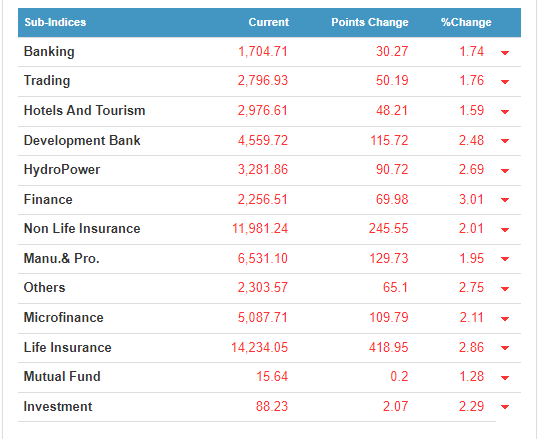Click the Investment row red arrow

[505, 407]
